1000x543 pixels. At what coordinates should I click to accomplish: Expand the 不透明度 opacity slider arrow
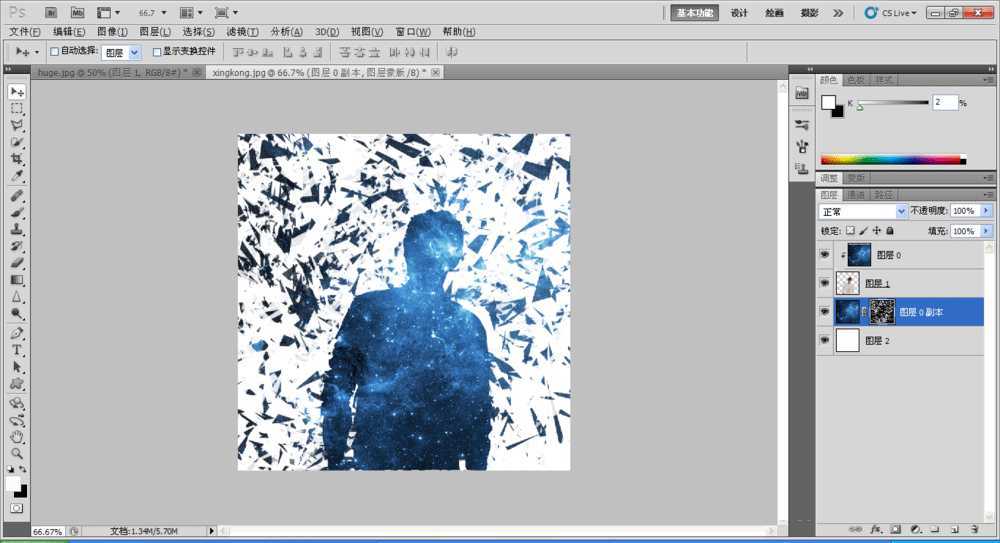coord(987,212)
